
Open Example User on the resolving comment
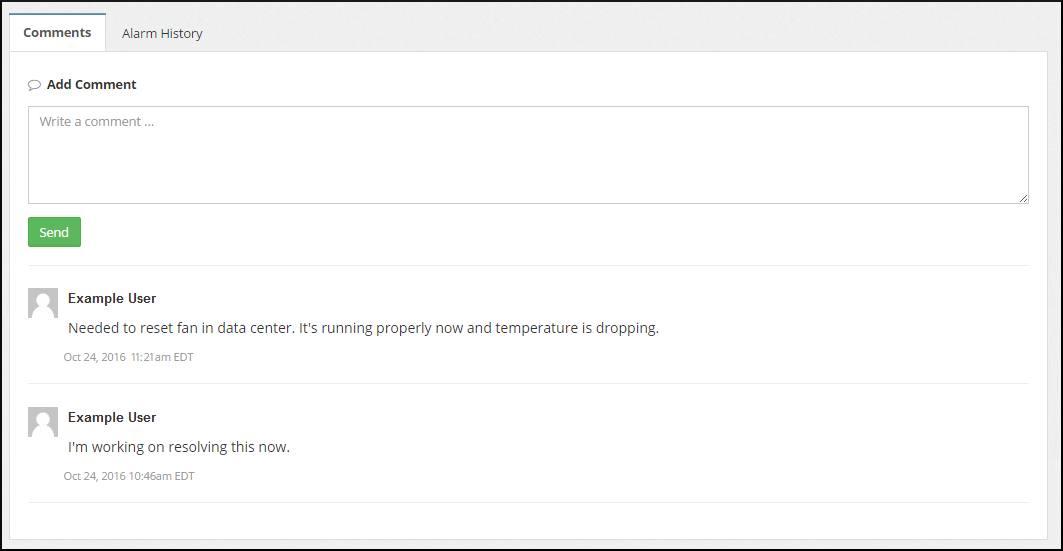pyautogui.click(x=112, y=417)
